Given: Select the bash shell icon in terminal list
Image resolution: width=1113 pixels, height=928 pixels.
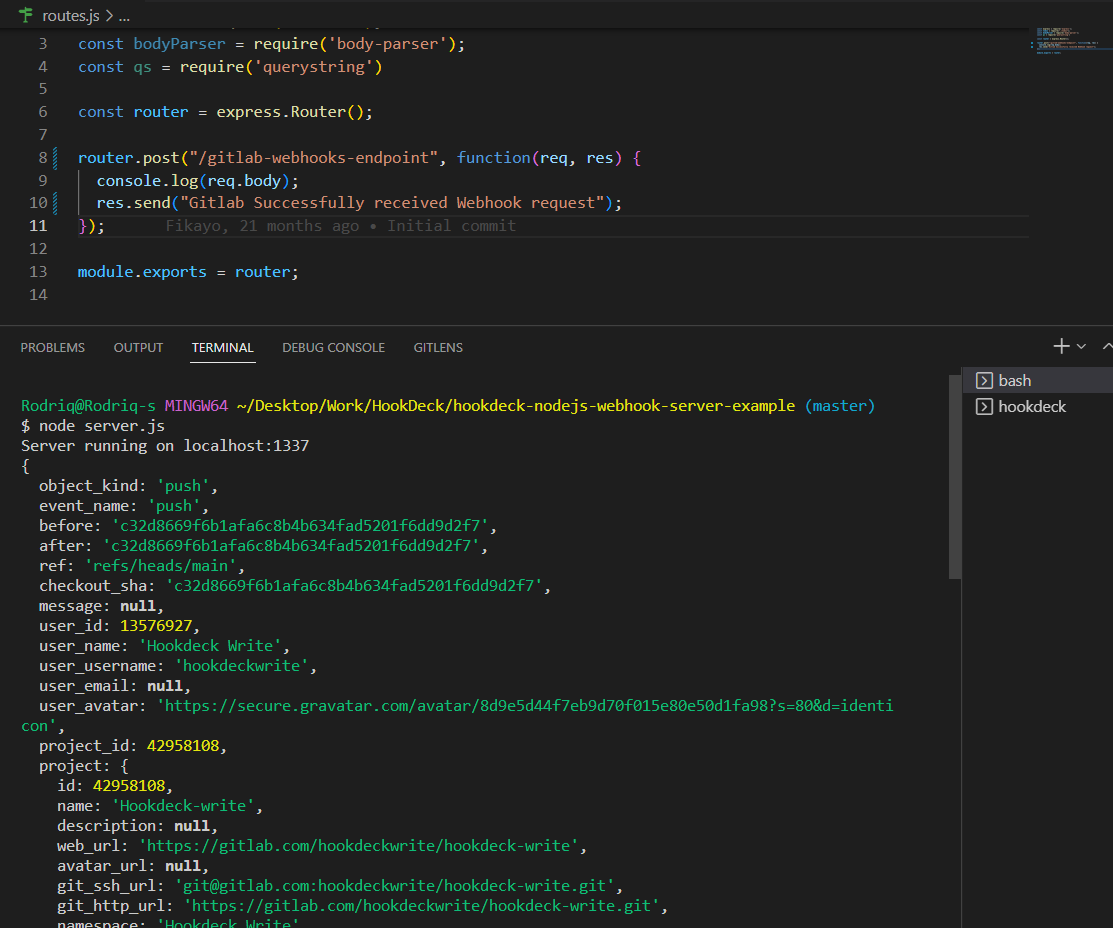Looking at the screenshot, I should click(984, 379).
